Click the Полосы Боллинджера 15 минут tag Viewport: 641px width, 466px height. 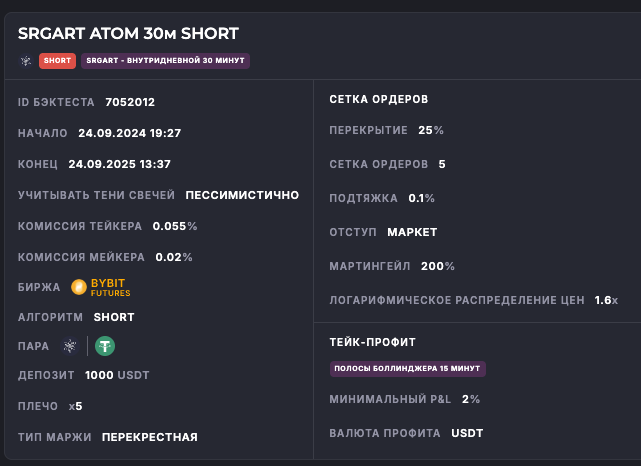[407, 369]
